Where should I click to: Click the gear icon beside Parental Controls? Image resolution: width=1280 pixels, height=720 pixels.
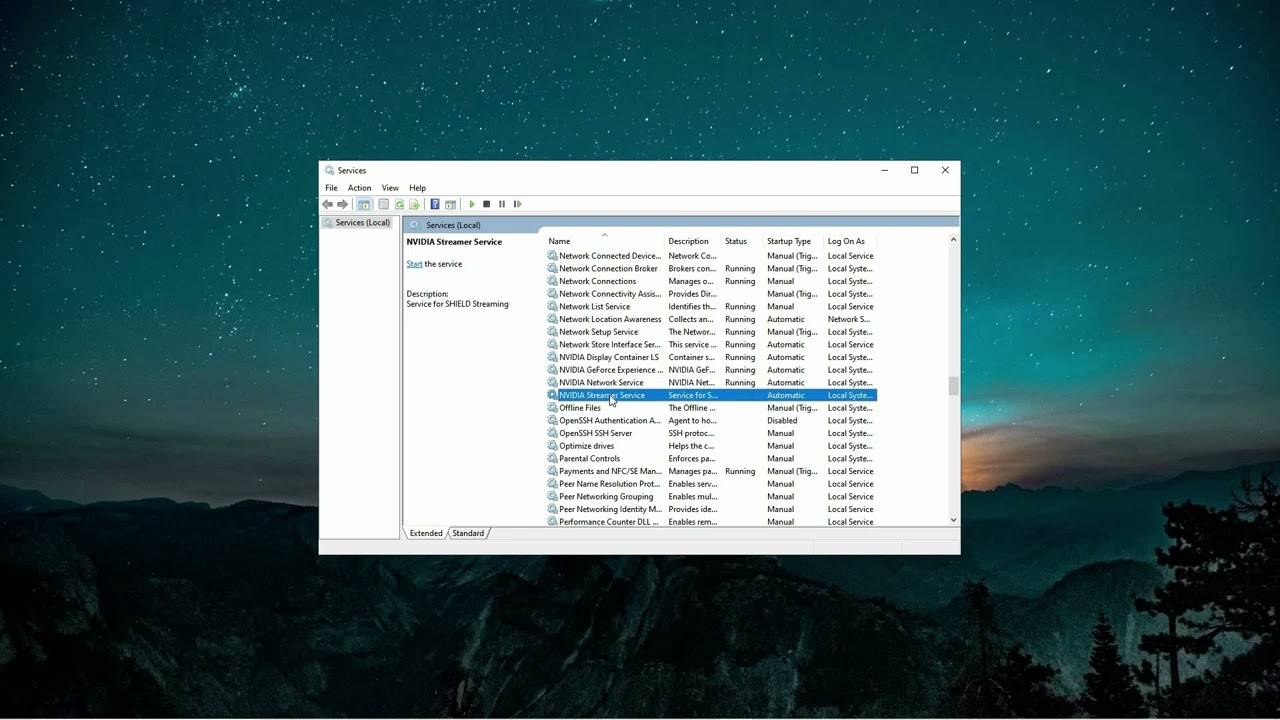pos(552,459)
